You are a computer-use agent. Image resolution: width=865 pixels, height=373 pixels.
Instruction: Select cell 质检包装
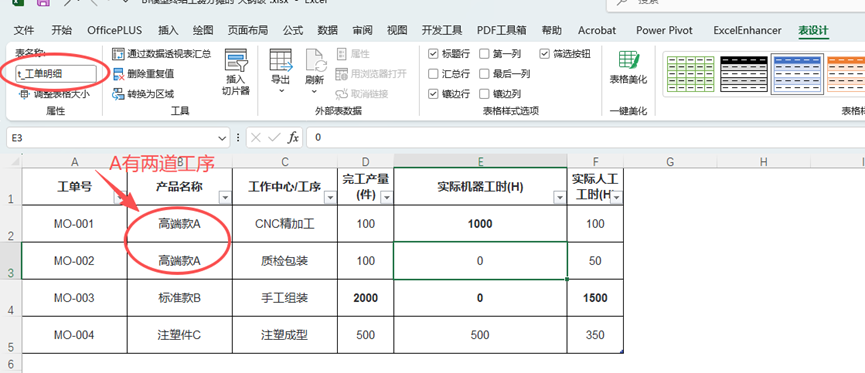coord(285,261)
